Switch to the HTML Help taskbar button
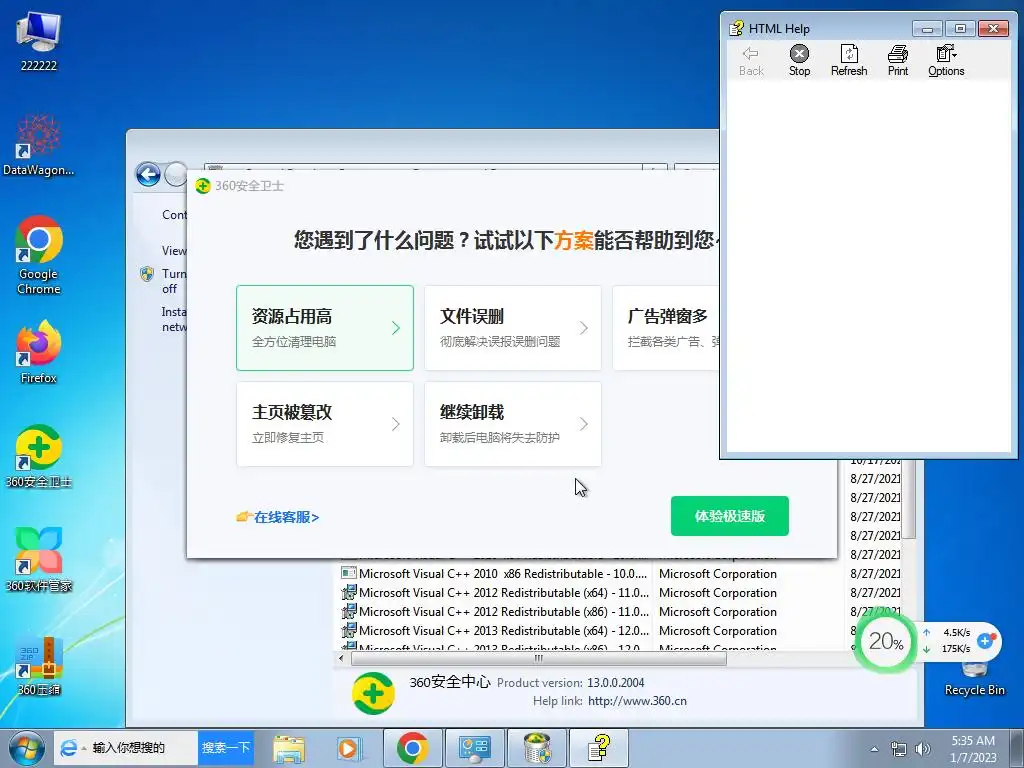Screen dimensions: 1024x768 pos(599,748)
